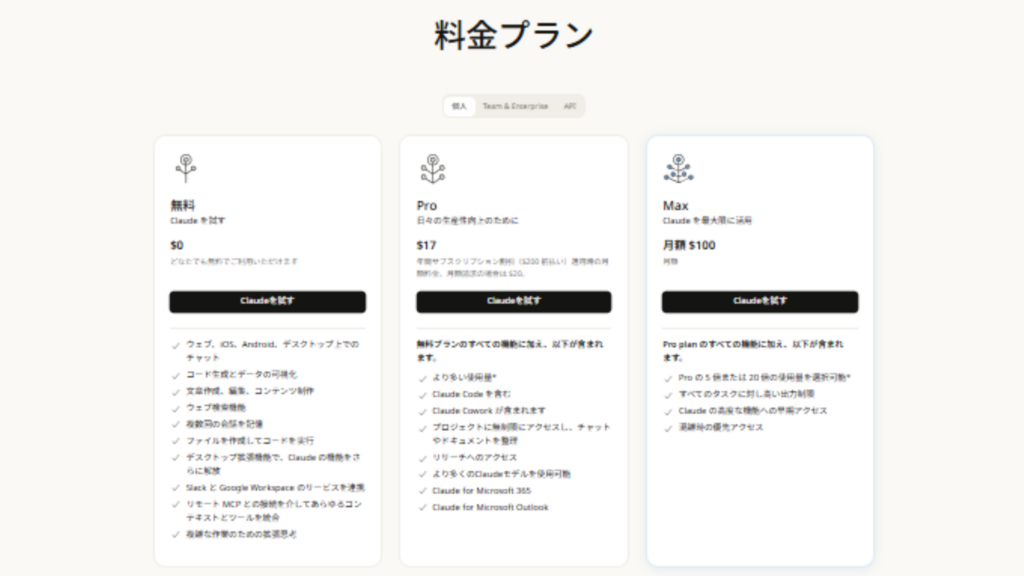Image resolution: width=1024 pixels, height=576 pixels.
Task: Click the $17 price text
Action: [426, 246]
